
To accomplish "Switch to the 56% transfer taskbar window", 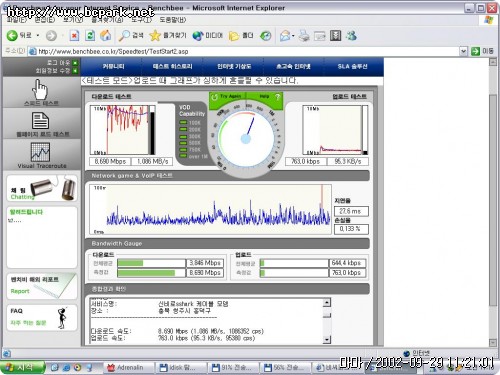I will [x=285, y=367].
